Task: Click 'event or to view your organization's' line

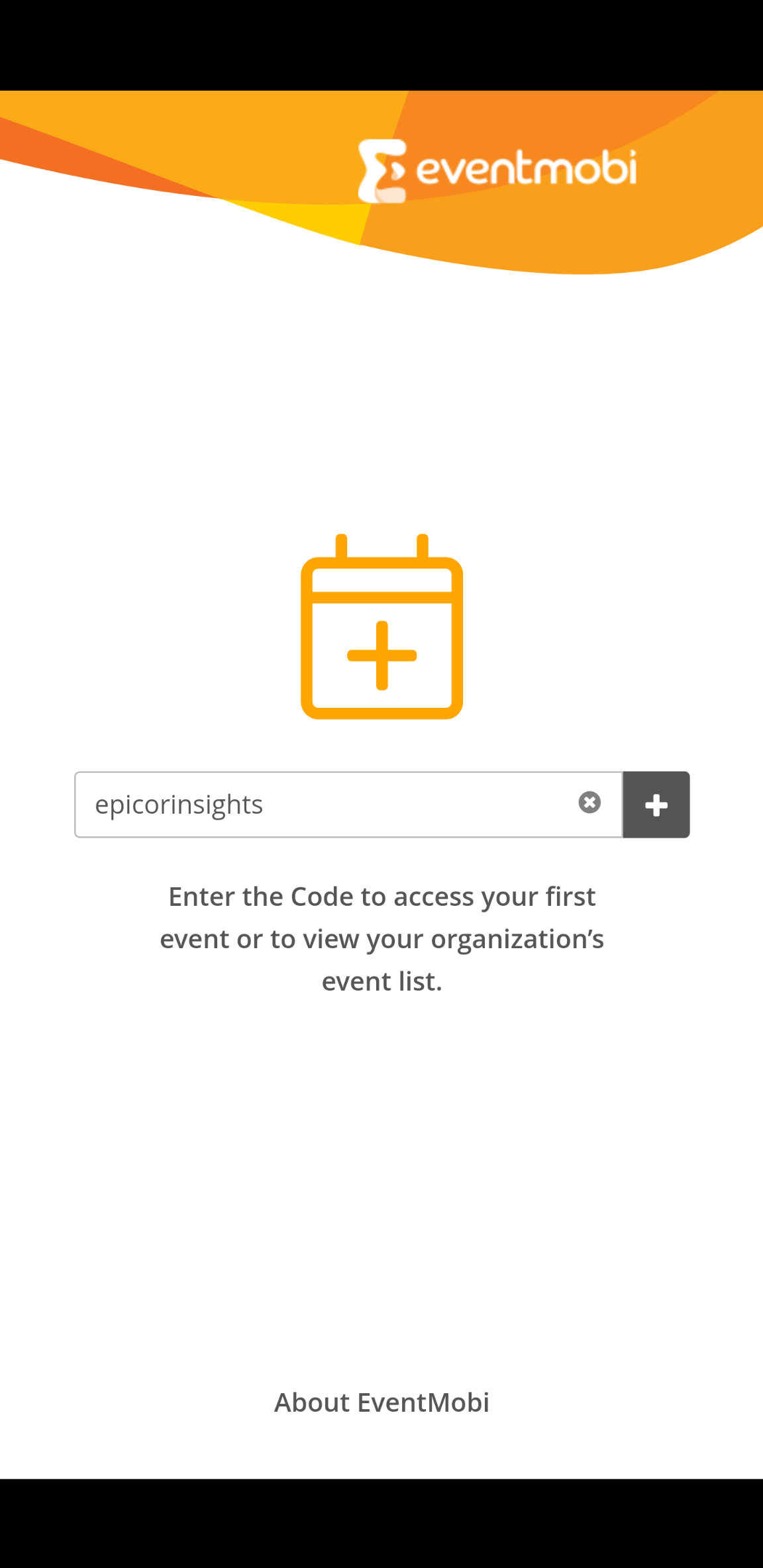Action: pyautogui.click(x=382, y=939)
